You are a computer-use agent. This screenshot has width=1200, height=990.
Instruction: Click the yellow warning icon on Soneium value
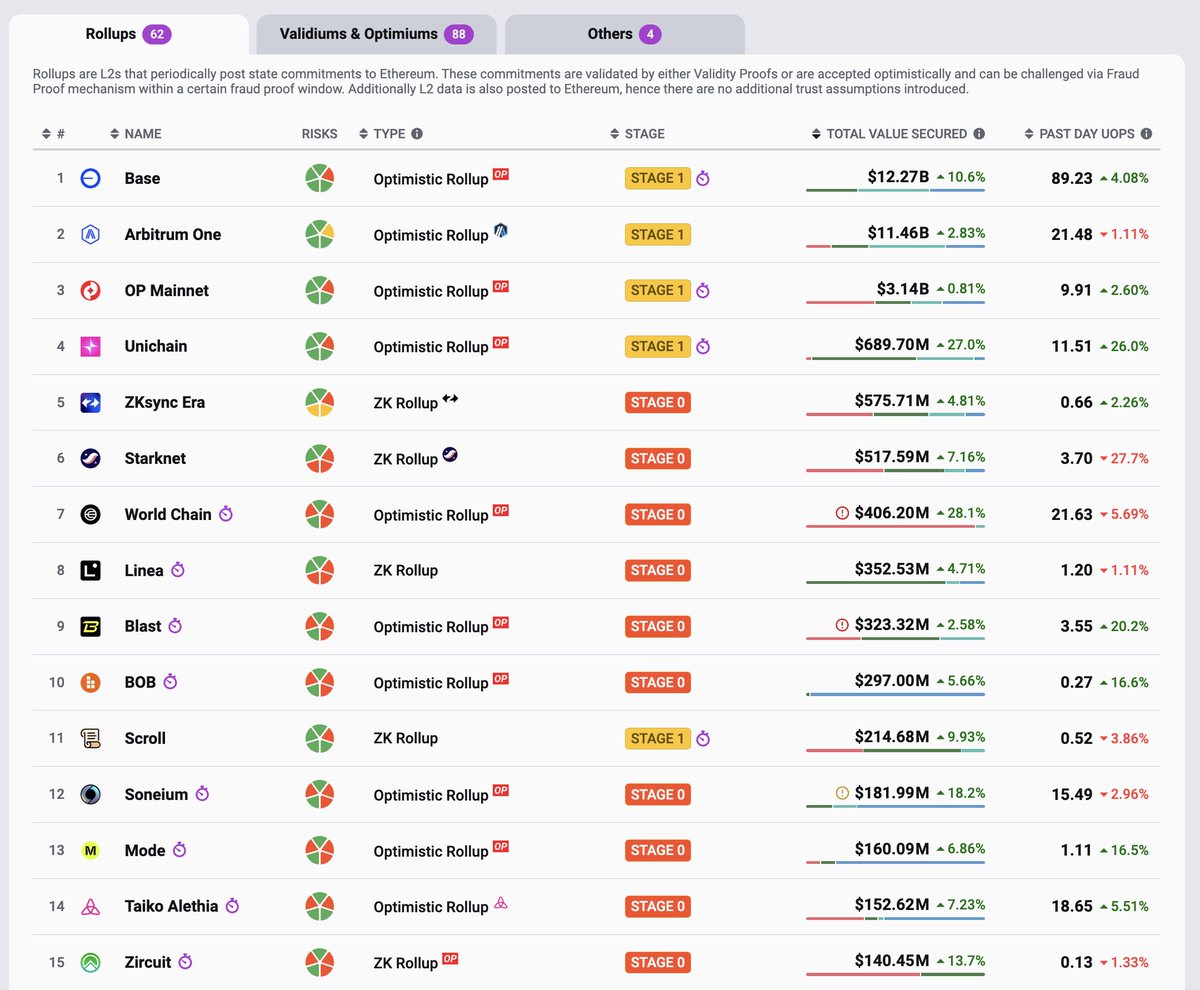coord(842,794)
